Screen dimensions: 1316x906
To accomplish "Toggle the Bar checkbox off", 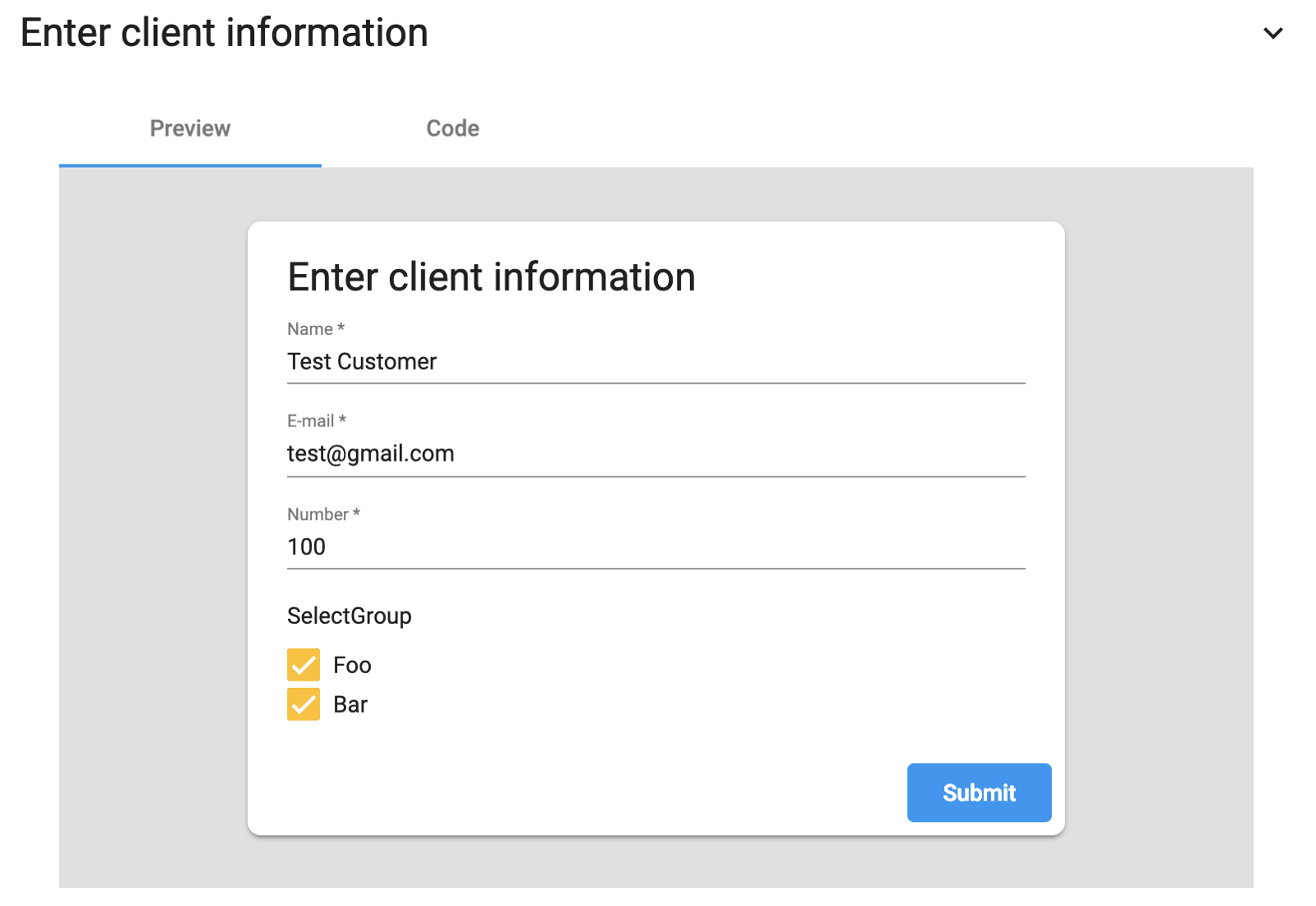I will tap(304, 704).
